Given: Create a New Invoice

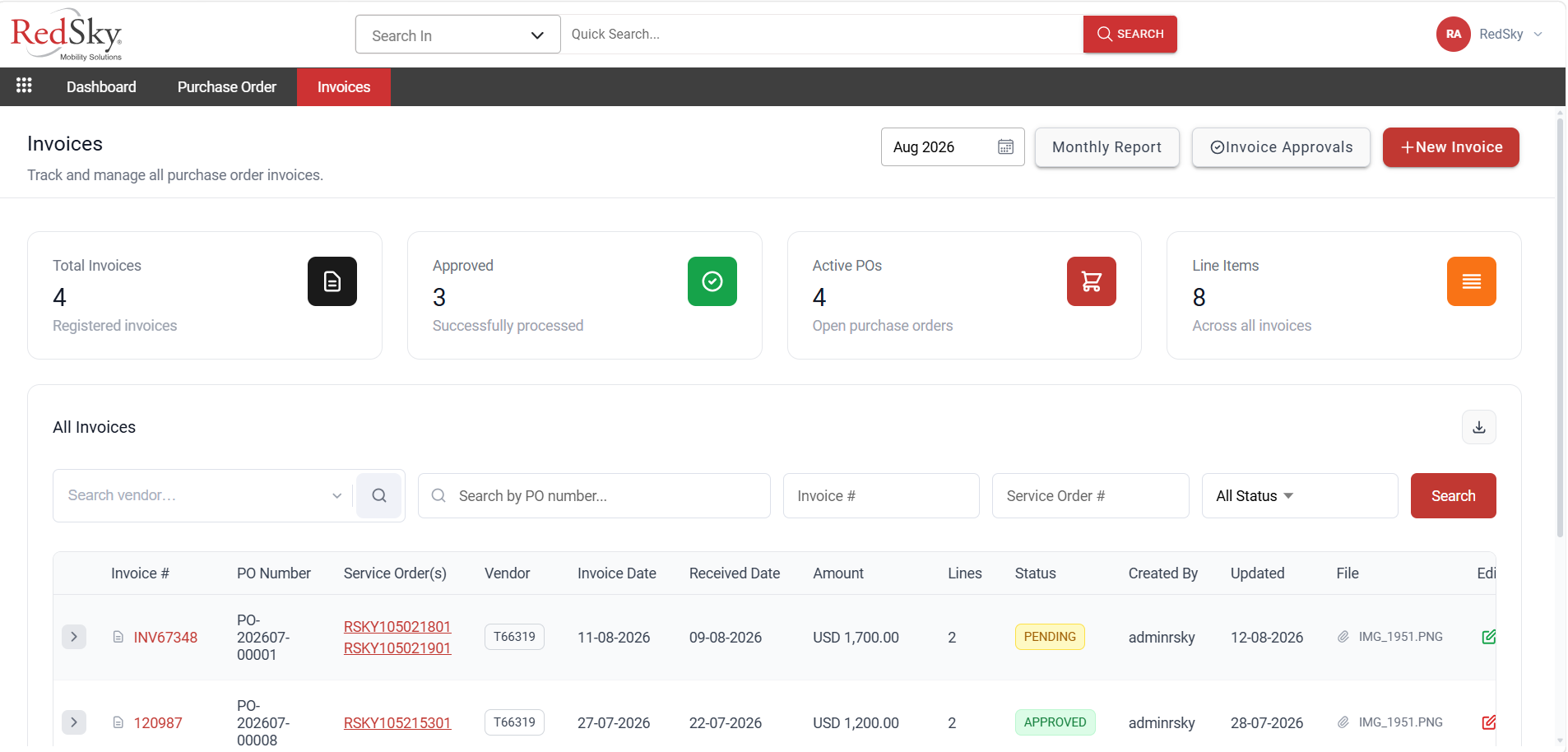Looking at the screenshot, I should [x=1451, y=147].
